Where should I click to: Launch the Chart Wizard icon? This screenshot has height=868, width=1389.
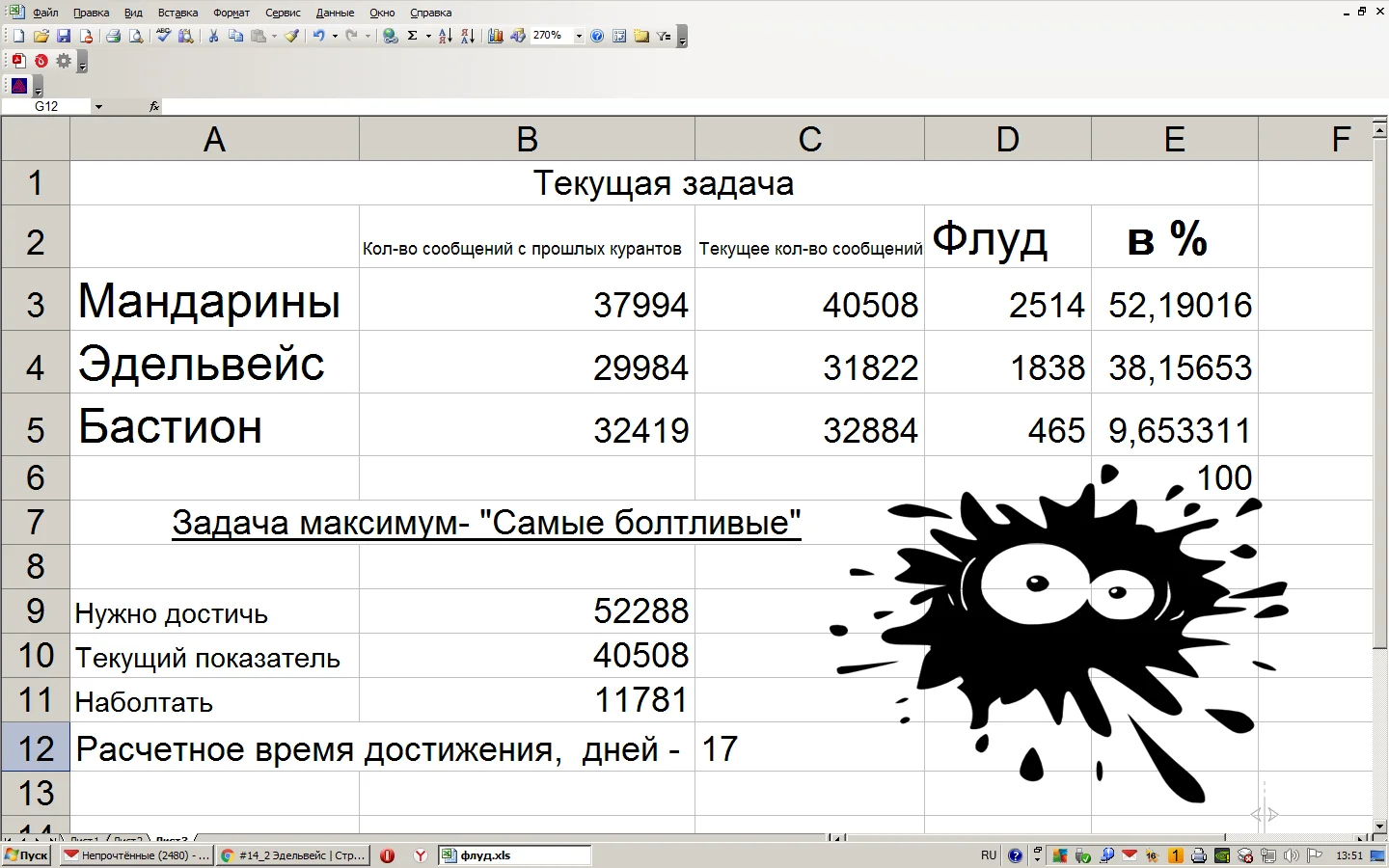495,36
